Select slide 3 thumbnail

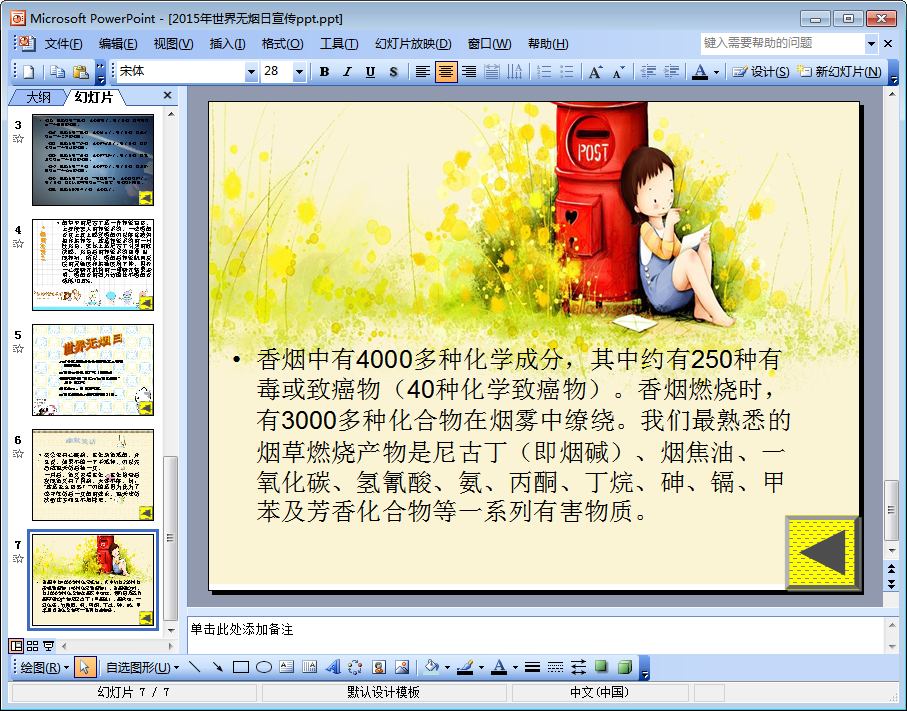93,160
